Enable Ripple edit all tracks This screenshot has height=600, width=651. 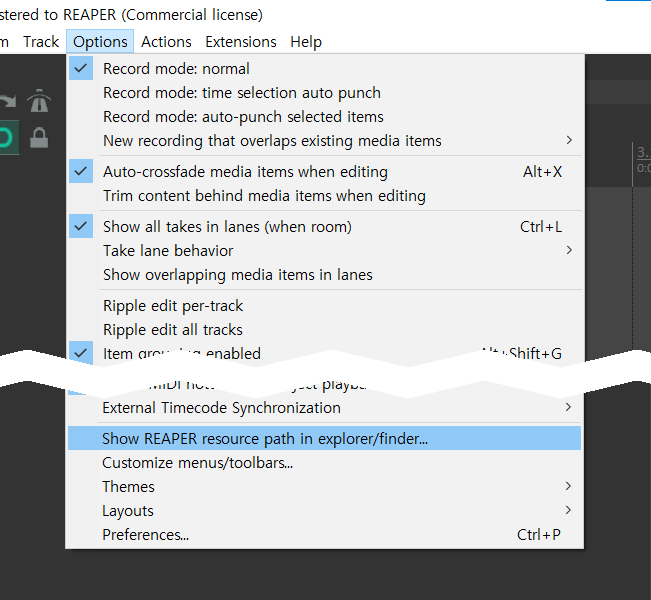tap(325, 330)
